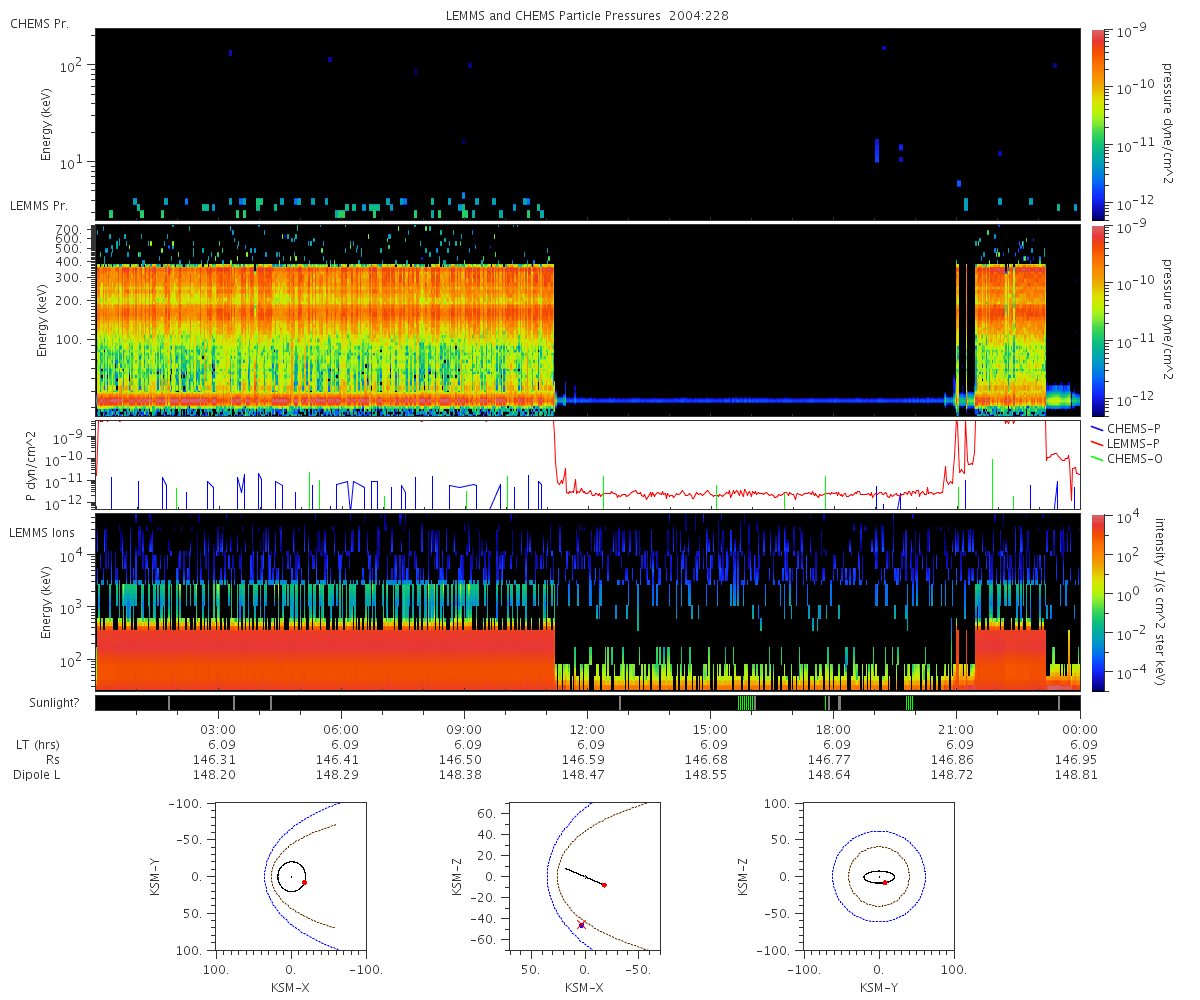
Task: Click the LEMMS pressure color bar in the second panel
Action: tap(1098, 320)
